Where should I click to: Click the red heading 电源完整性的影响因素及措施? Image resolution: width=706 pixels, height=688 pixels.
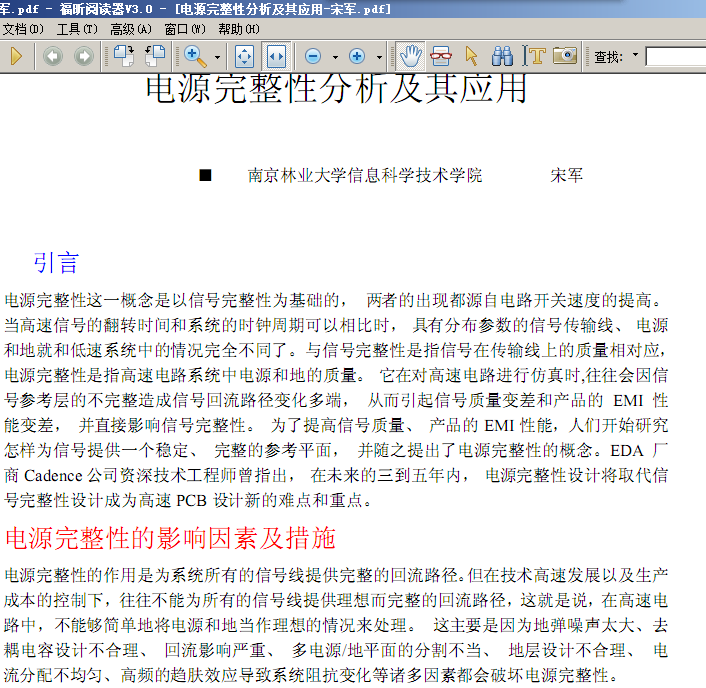coord(170,538)
